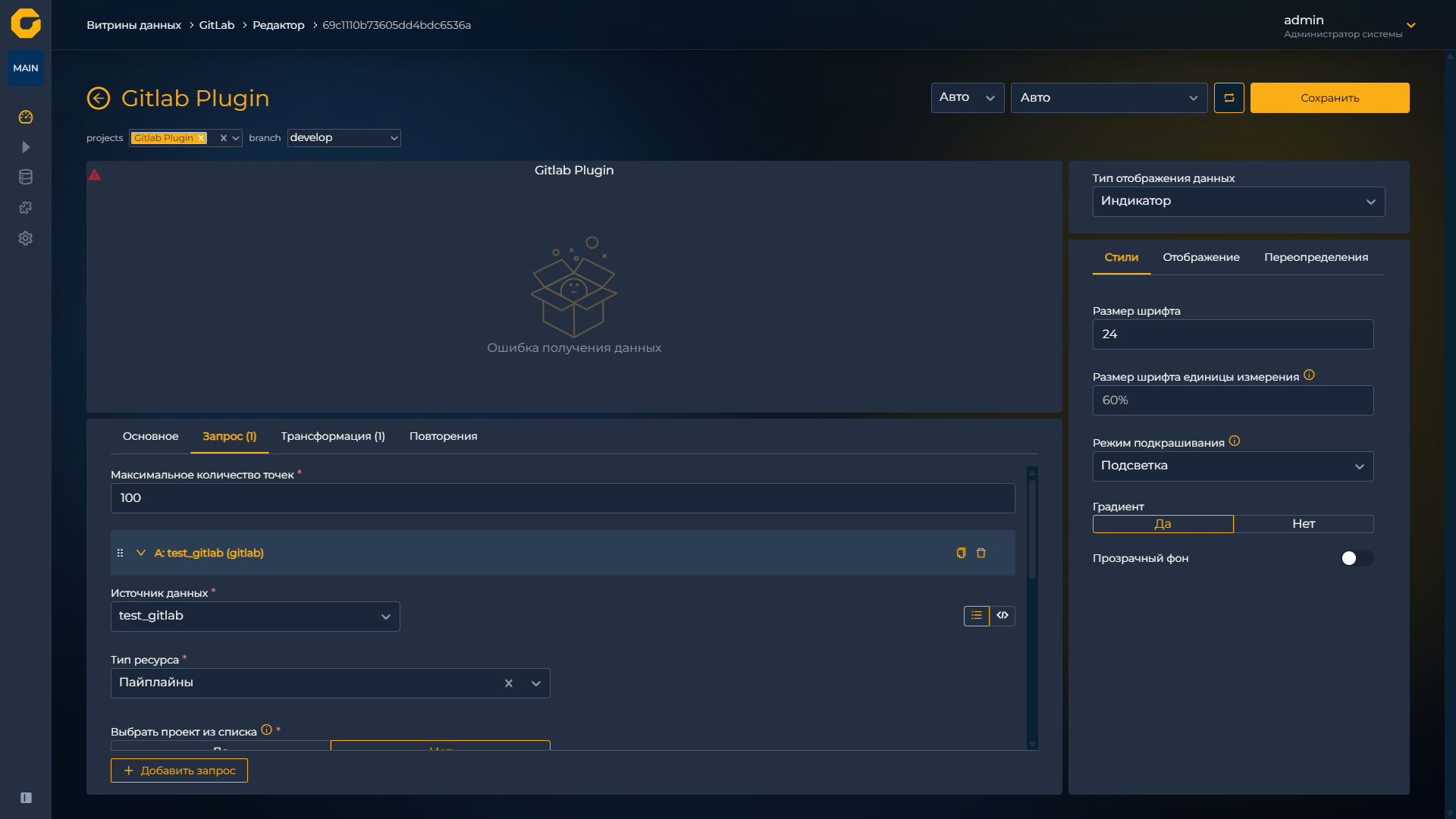Click Максимальное количество точек field
The height and width of the screenshot is (819, 1456).
coord(563,498)
